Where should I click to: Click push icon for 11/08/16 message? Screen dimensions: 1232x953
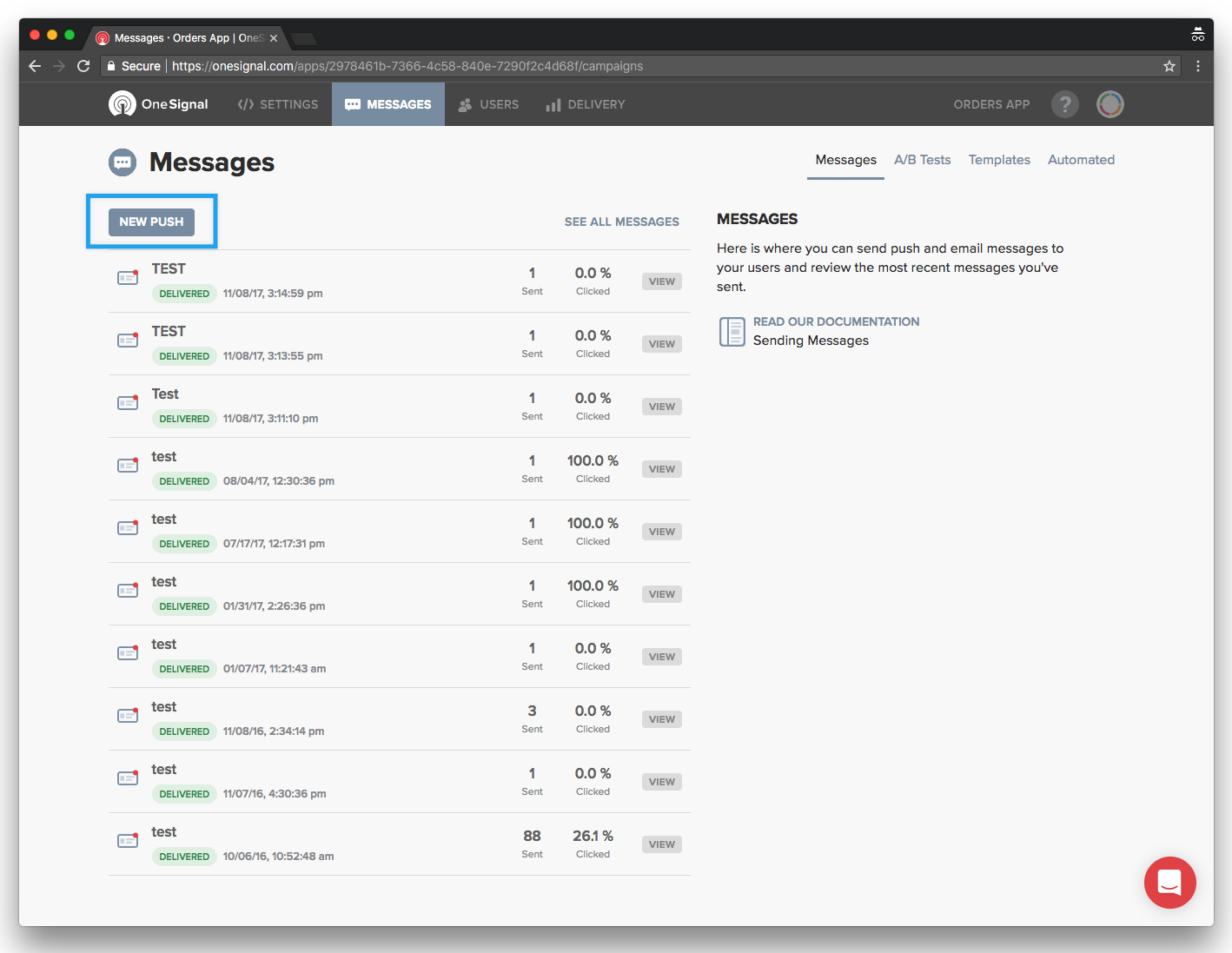click(129, 716)
